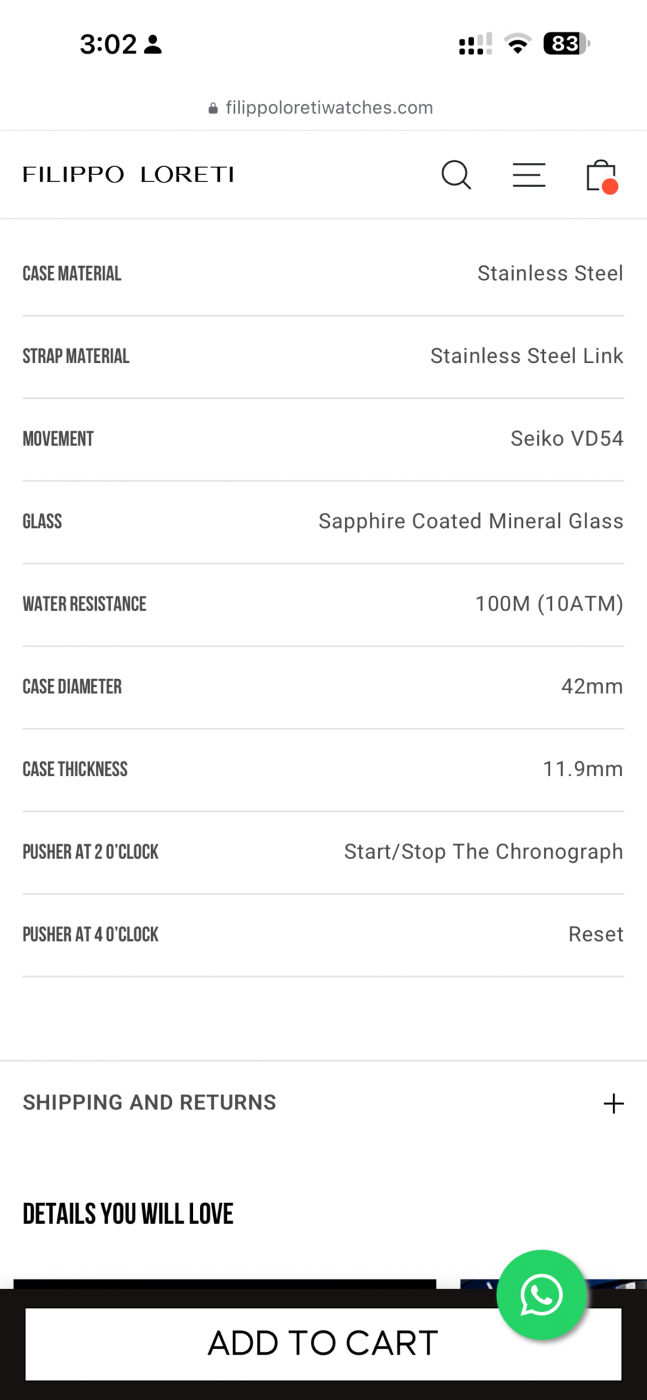Viewport: 647px width, 1400px height.
Task: Tap the Sapphire Coated Mineral Glass text
Action: pyautogui.click(x=470, y=521)
